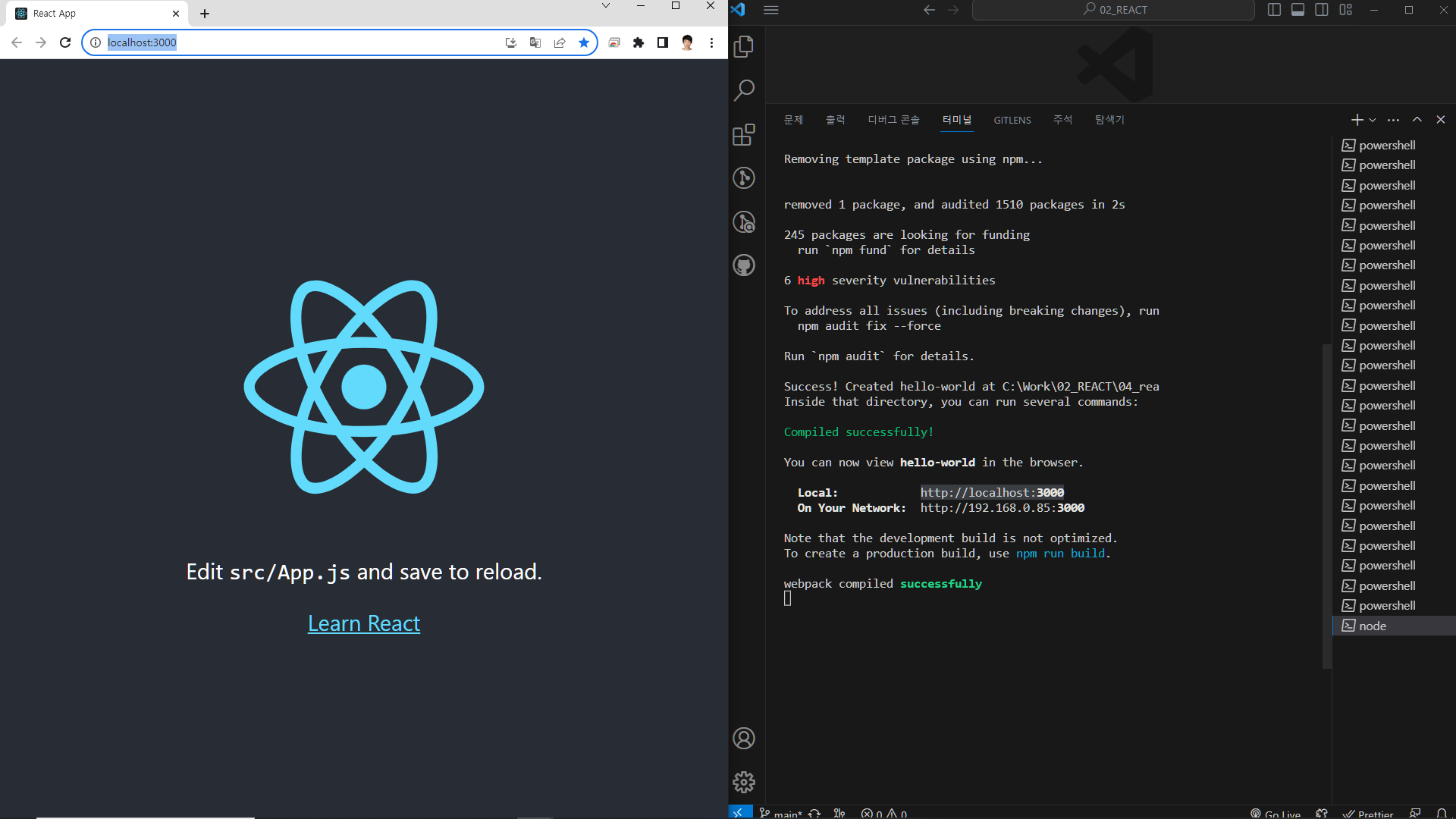Viewport: 1456px width, 819px height.
Task: Switch to the GITLENS panel tab
Action: (1012, 120)
